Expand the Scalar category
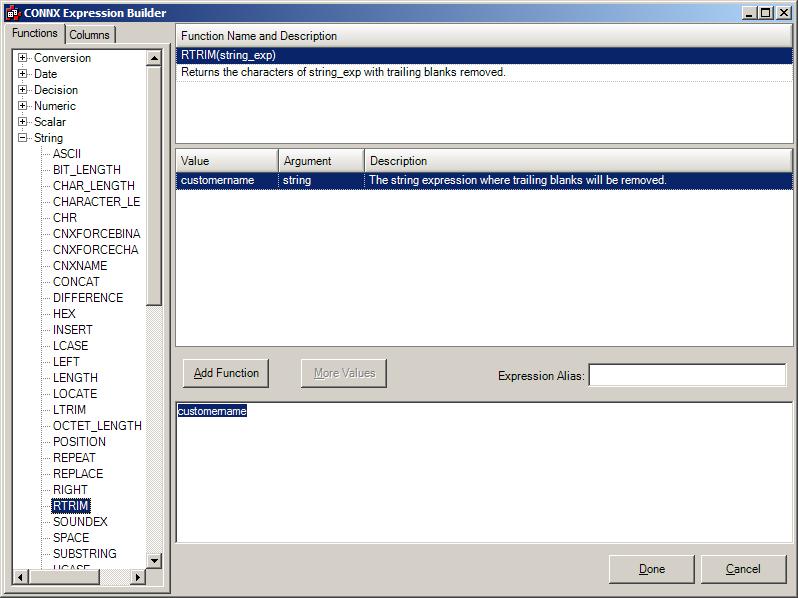 click(x=22, y=122)
